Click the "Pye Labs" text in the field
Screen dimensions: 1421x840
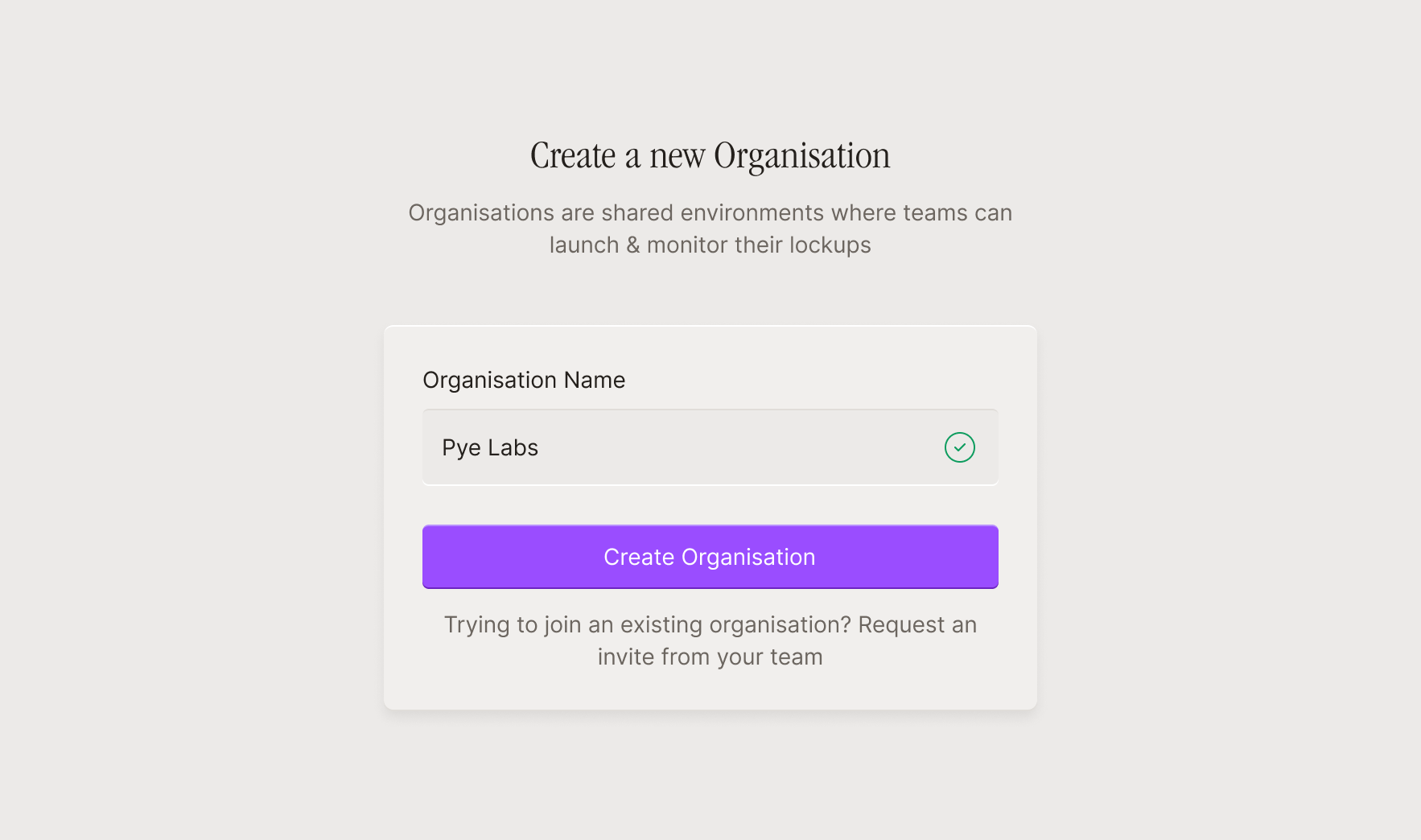(490, 447)
